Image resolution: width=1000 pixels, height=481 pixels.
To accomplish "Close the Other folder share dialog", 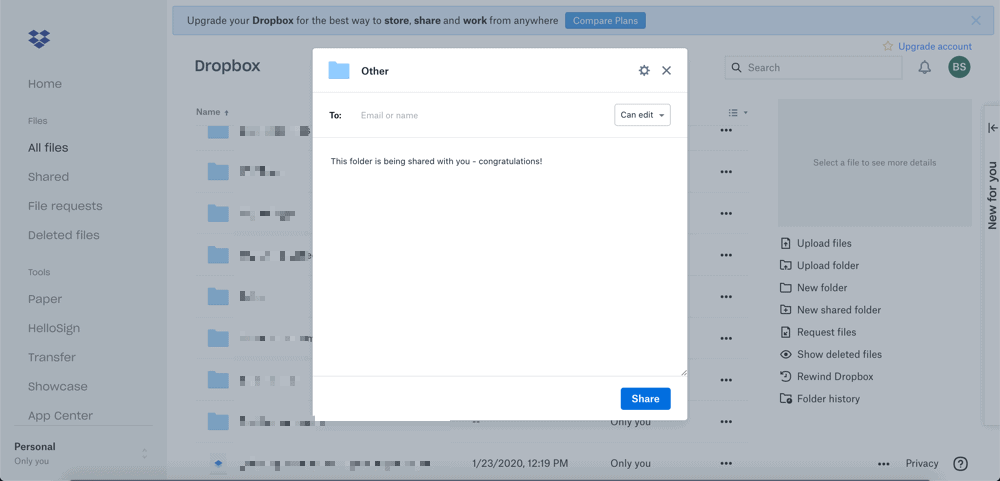I will [x=666, y=71].
